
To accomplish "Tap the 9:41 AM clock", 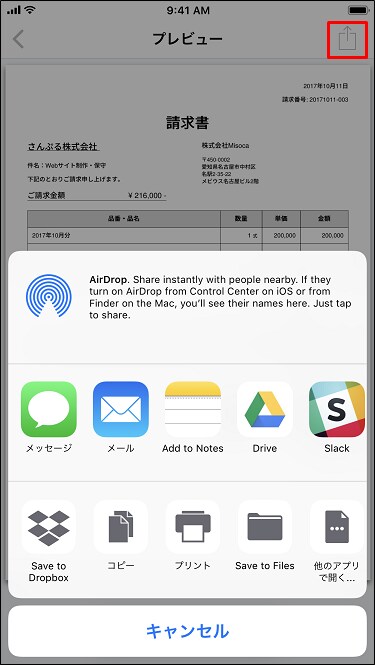I will [188, 11].
